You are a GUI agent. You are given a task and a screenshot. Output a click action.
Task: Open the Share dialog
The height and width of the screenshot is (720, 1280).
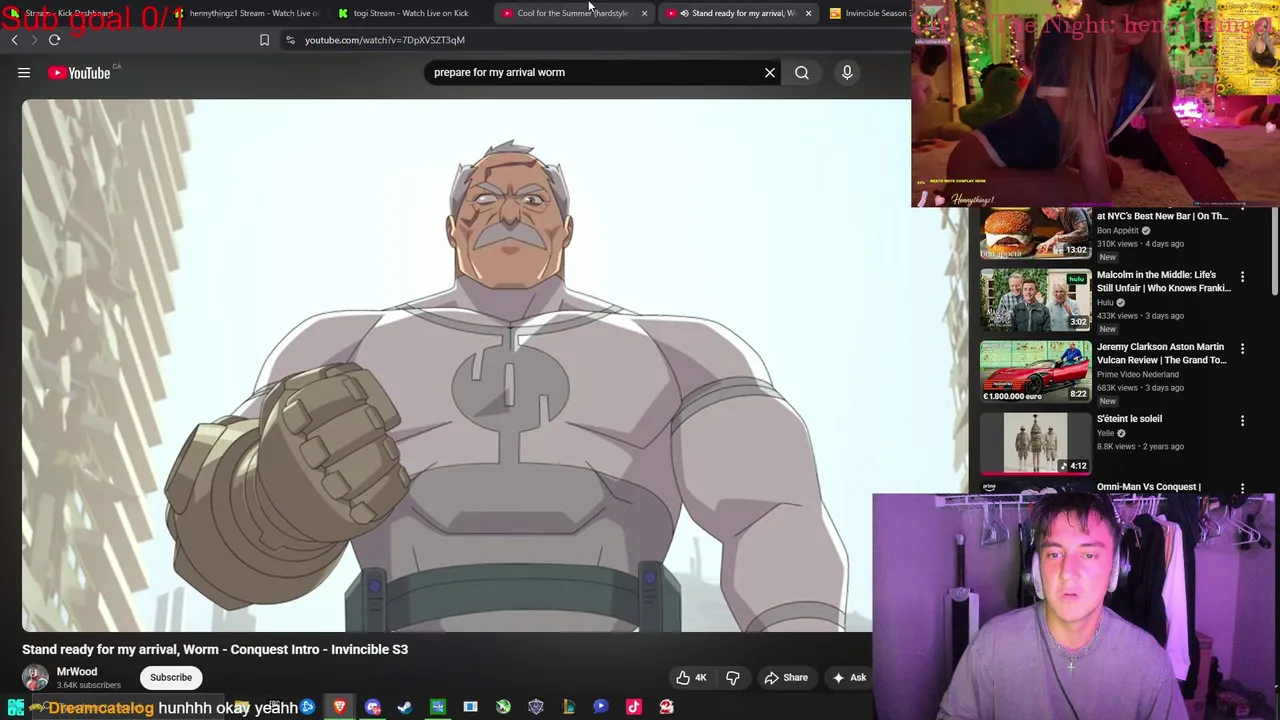click(x=786, y=677)
